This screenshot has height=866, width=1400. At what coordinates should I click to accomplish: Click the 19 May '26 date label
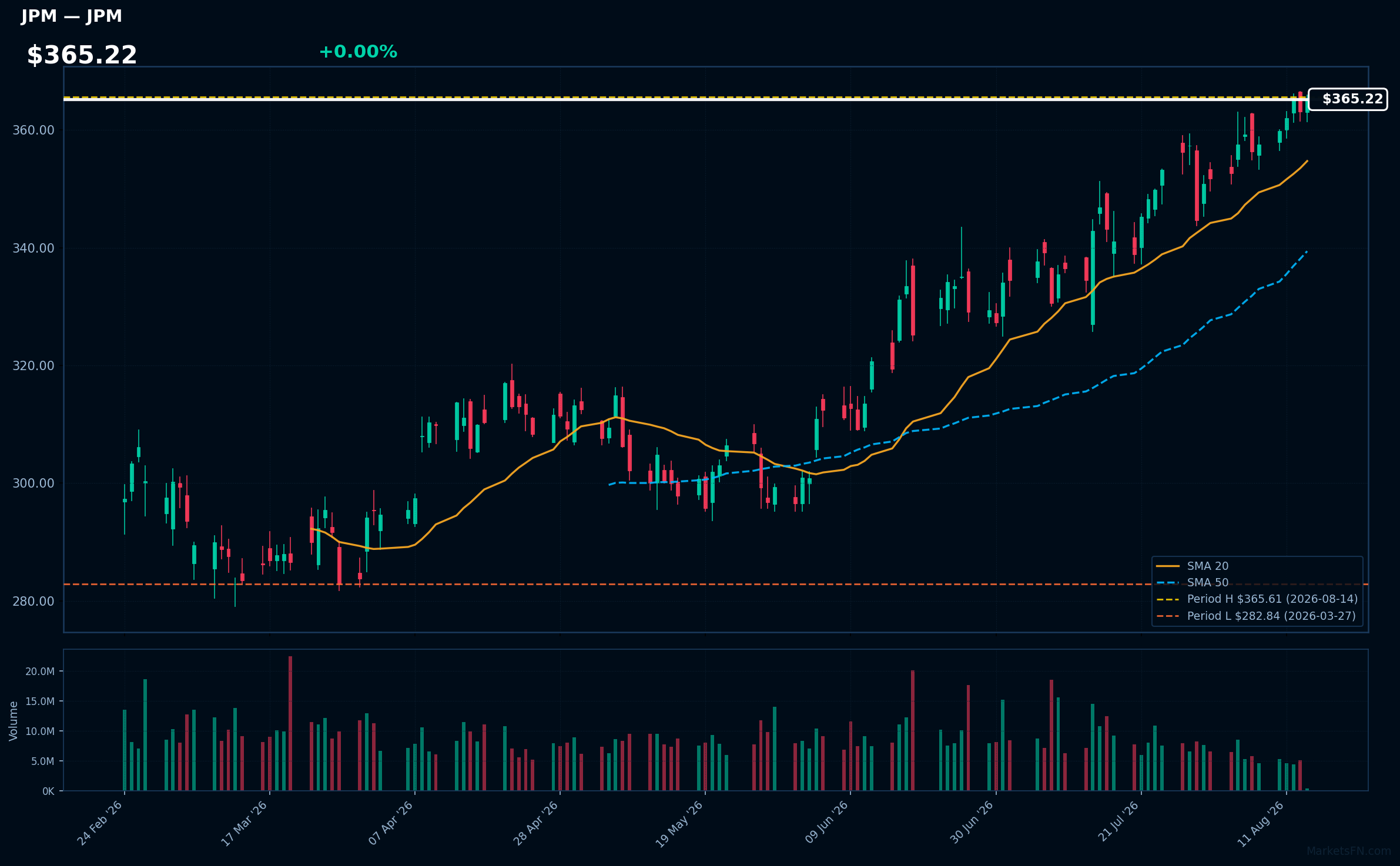[680, 824]
